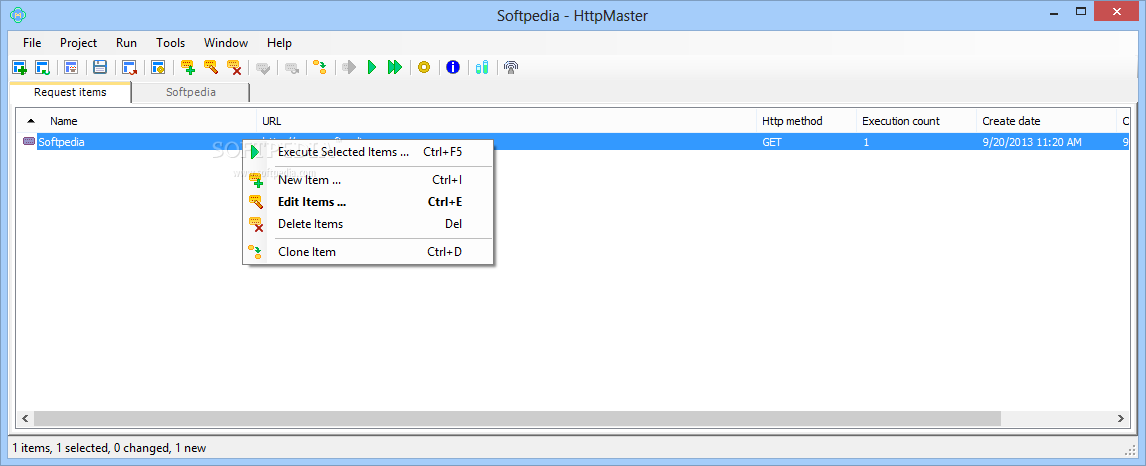Click the GET method cell
The width and height of the screenshot is (1146, 466).
coord(772,142)
